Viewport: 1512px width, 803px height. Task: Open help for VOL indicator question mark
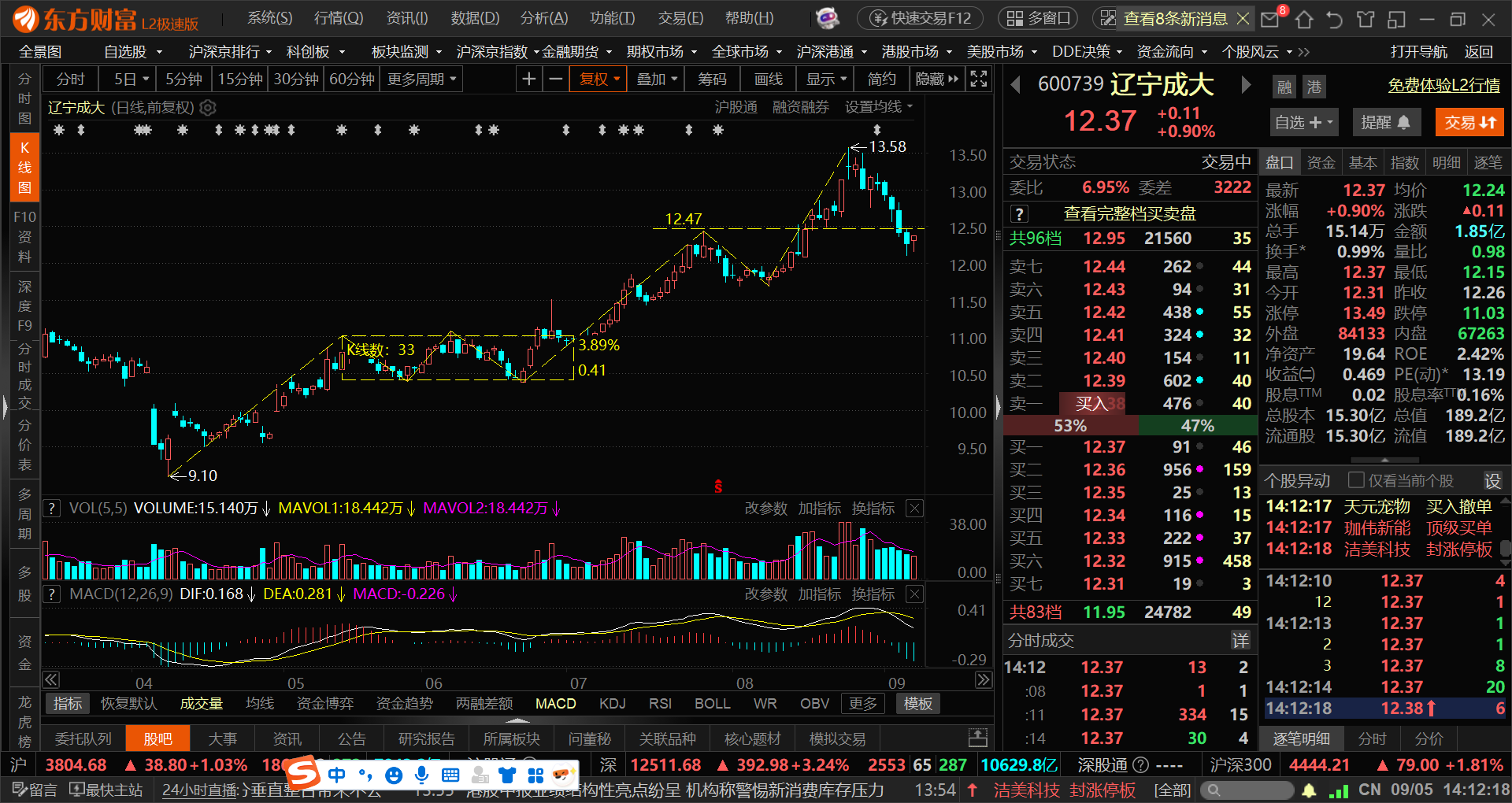tap(51, 509)
